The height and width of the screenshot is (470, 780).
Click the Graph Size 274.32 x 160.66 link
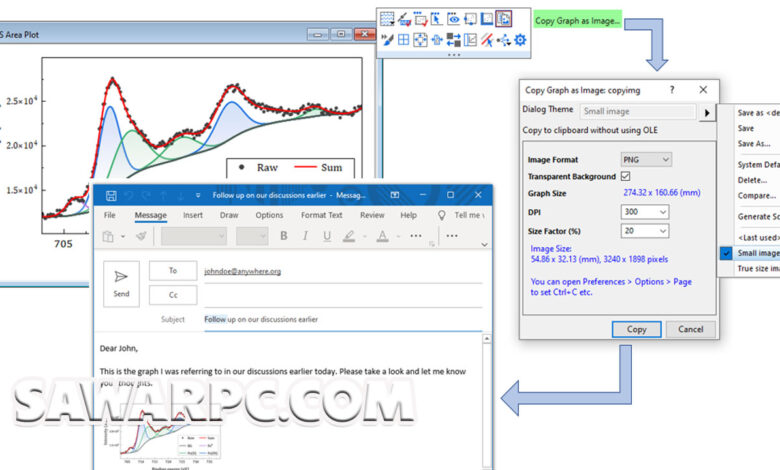coord(662,192)
